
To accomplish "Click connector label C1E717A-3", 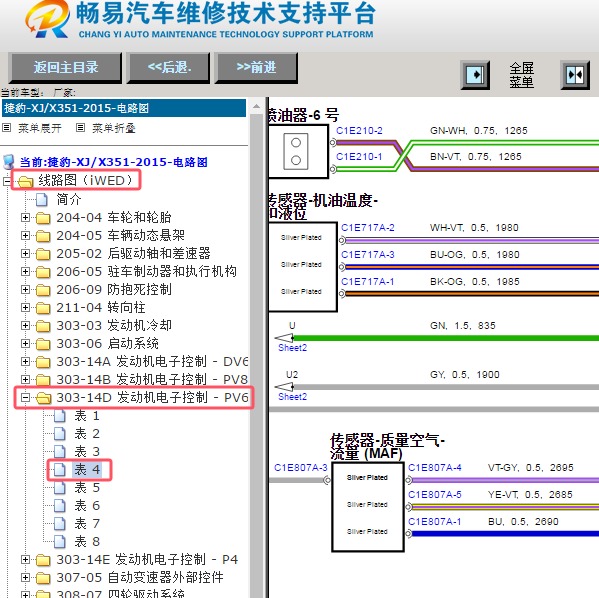I will point(367,254).
